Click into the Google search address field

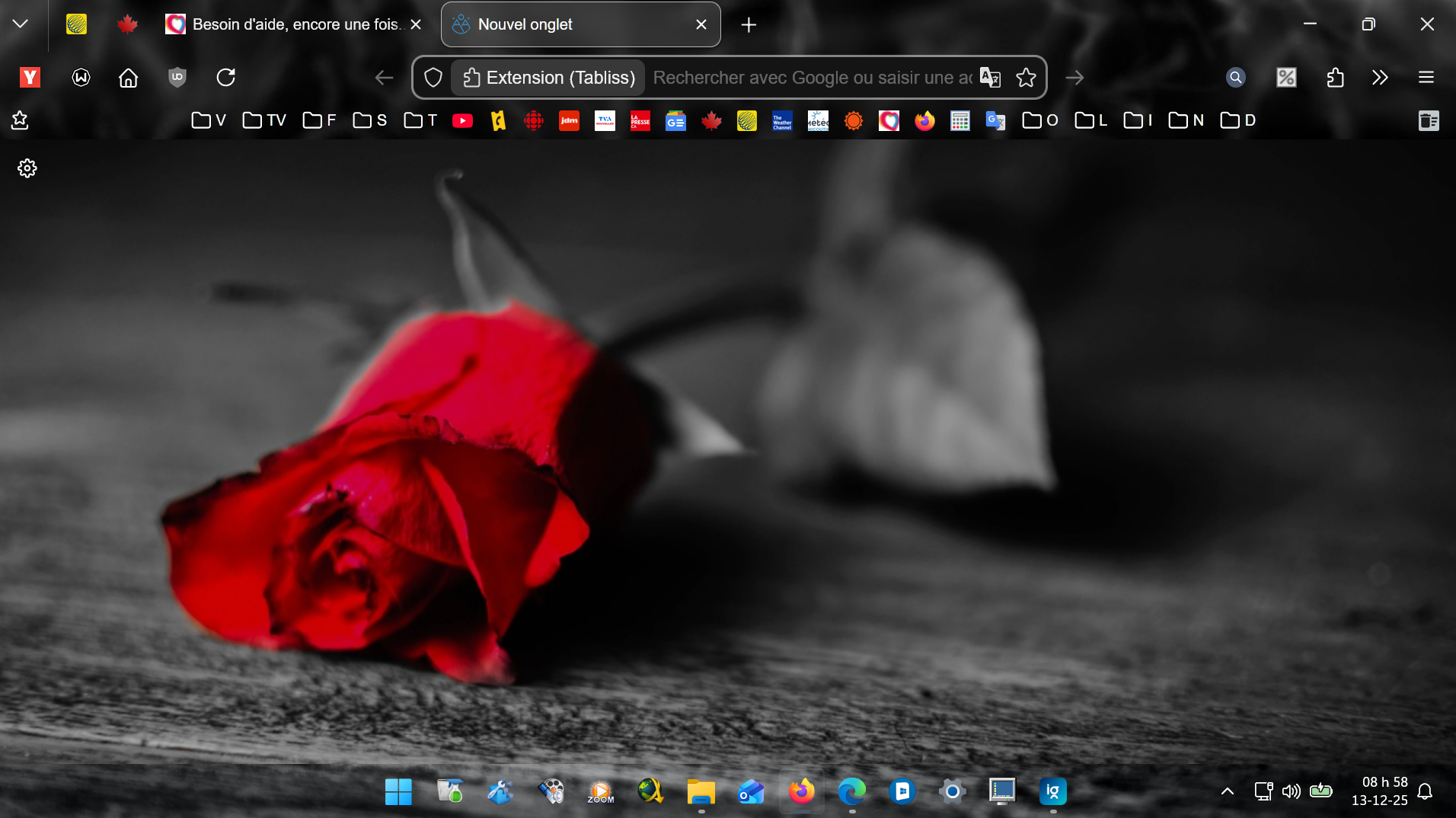pos(811,77)
